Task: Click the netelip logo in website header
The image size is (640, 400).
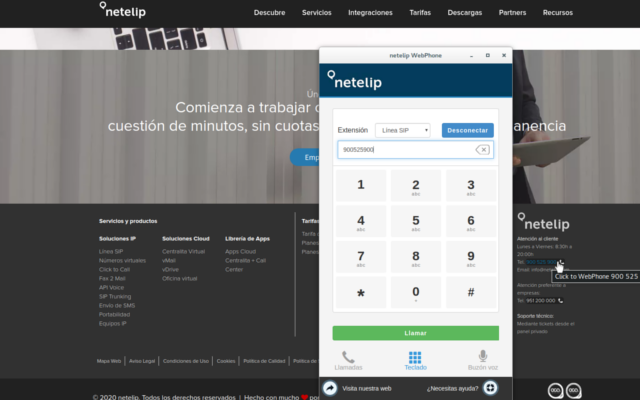Action: [123, 10]
